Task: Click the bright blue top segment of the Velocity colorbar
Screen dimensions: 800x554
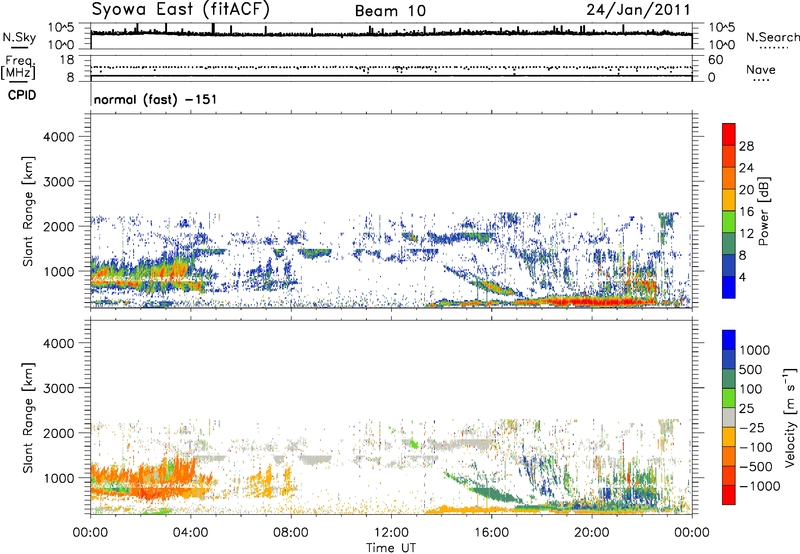Action: 729,340
